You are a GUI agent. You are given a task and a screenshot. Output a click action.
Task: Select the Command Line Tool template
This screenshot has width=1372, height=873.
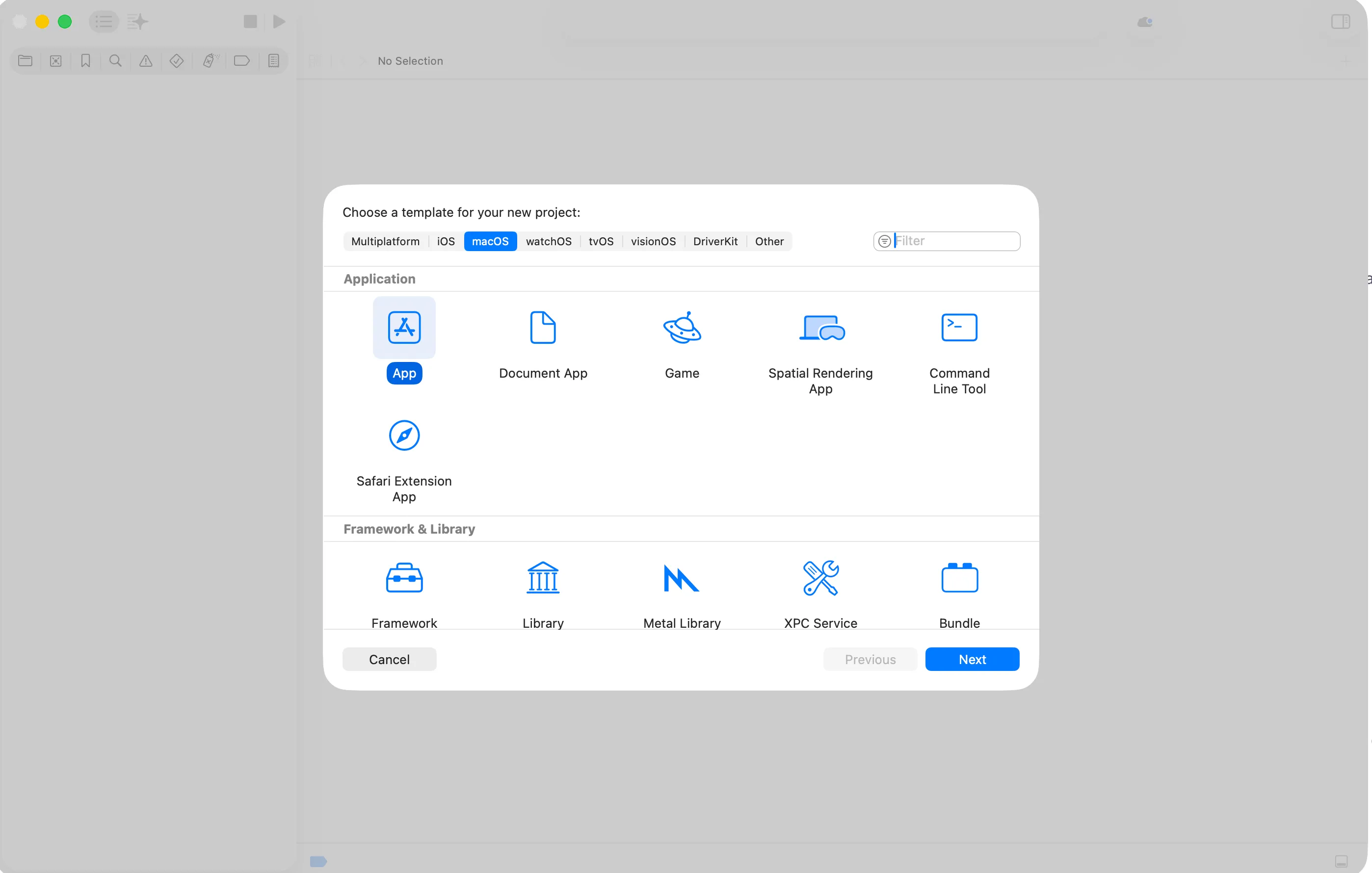[959, 328]
